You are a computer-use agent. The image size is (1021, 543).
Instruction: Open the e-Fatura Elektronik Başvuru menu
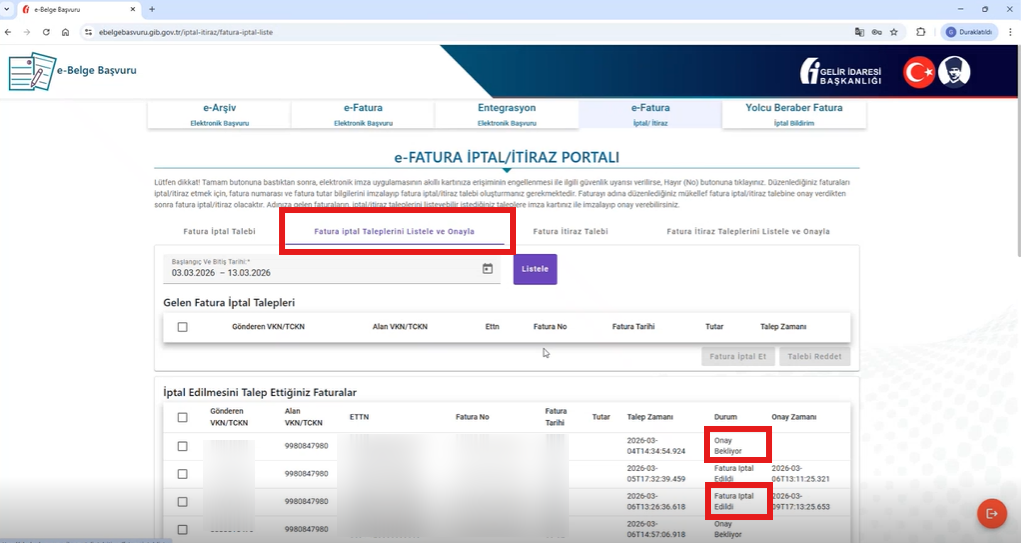coord(363,115)
